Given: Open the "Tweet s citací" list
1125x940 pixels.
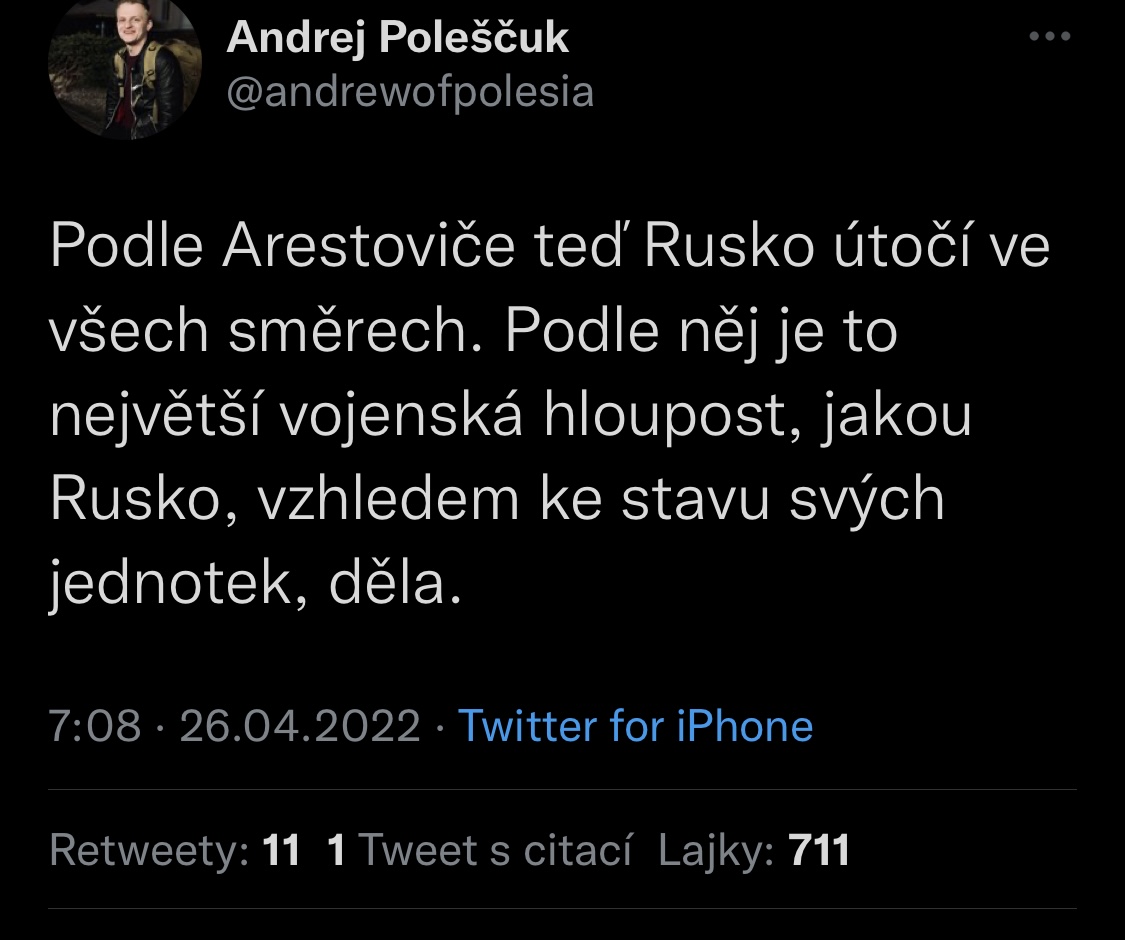Looking at the screenshot, I should (494, 850).
